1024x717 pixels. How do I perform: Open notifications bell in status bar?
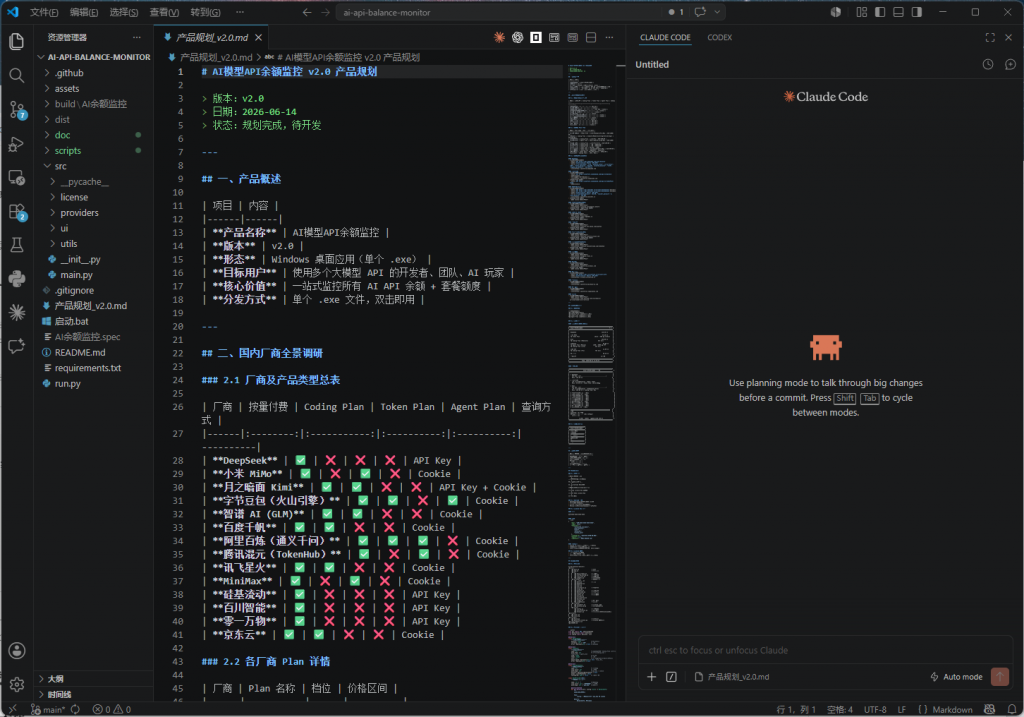click(1010, 709)
